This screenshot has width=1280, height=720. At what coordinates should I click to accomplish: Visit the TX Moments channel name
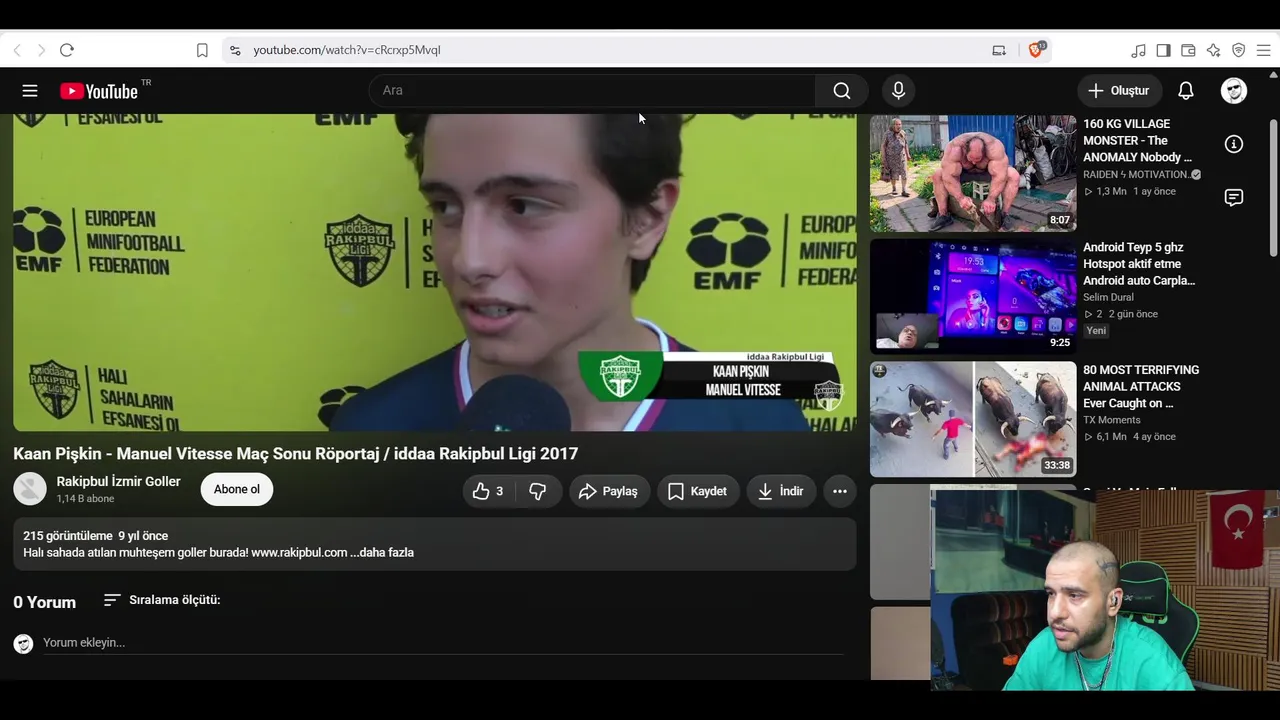(1112, 420)
